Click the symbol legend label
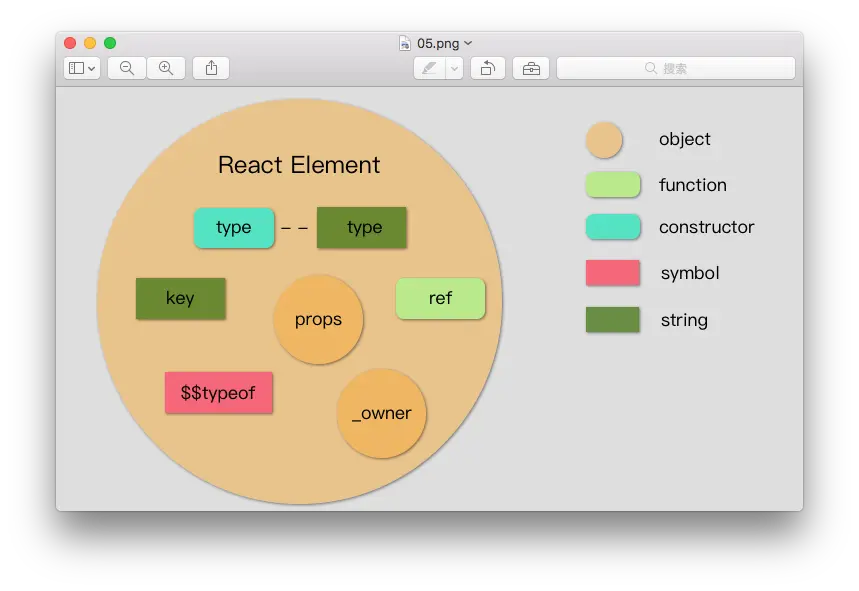Viewport: 859px width, 591px height. coord(690,273)
